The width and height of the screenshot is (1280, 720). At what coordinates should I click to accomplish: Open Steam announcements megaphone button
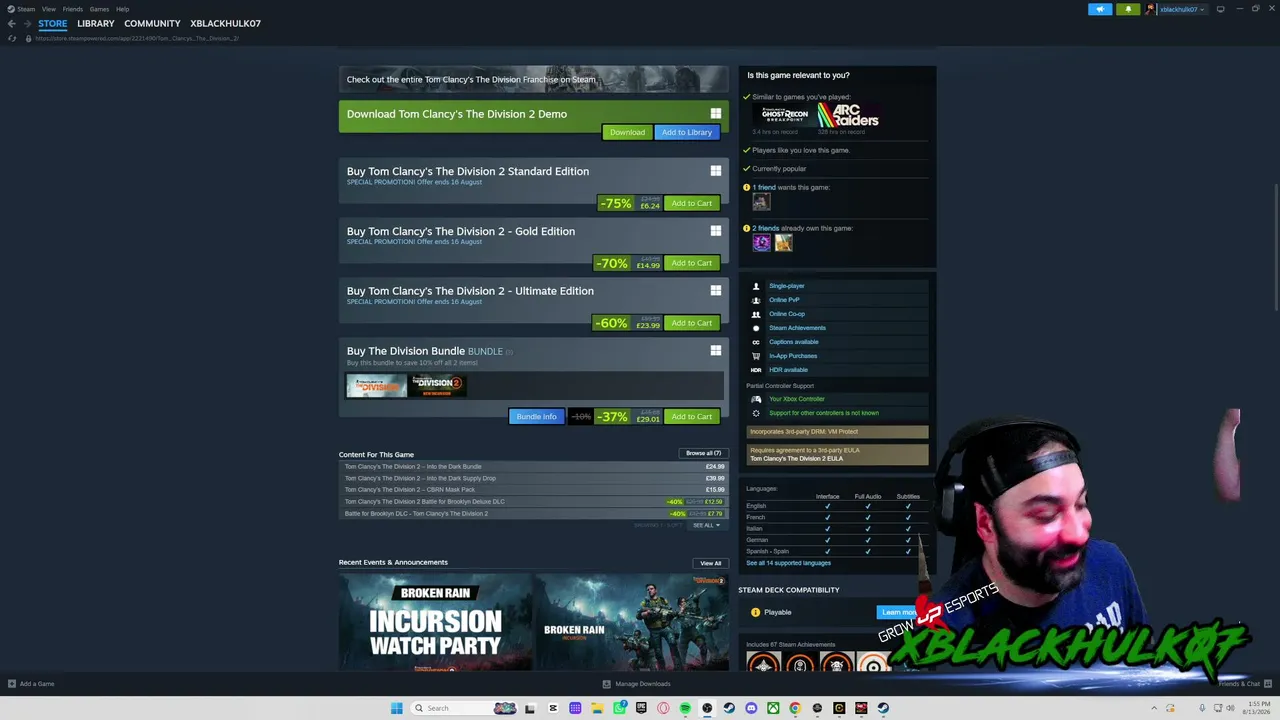click(x=1100, y=9)
